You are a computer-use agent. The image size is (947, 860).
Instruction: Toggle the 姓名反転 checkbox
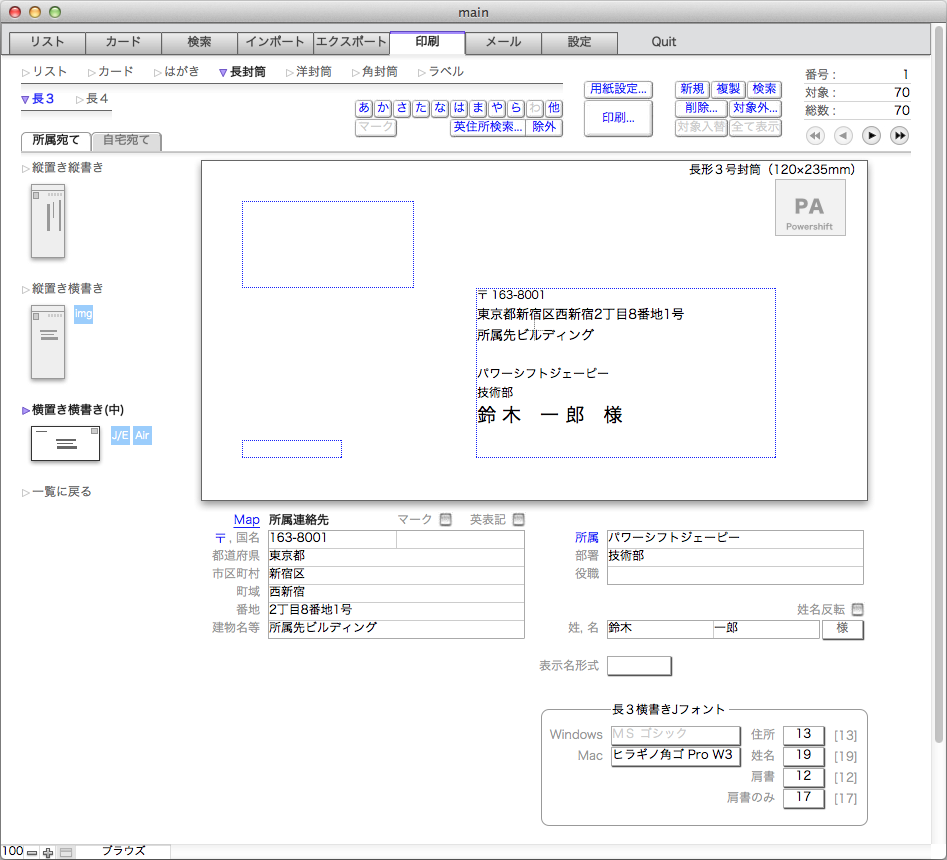857,609
